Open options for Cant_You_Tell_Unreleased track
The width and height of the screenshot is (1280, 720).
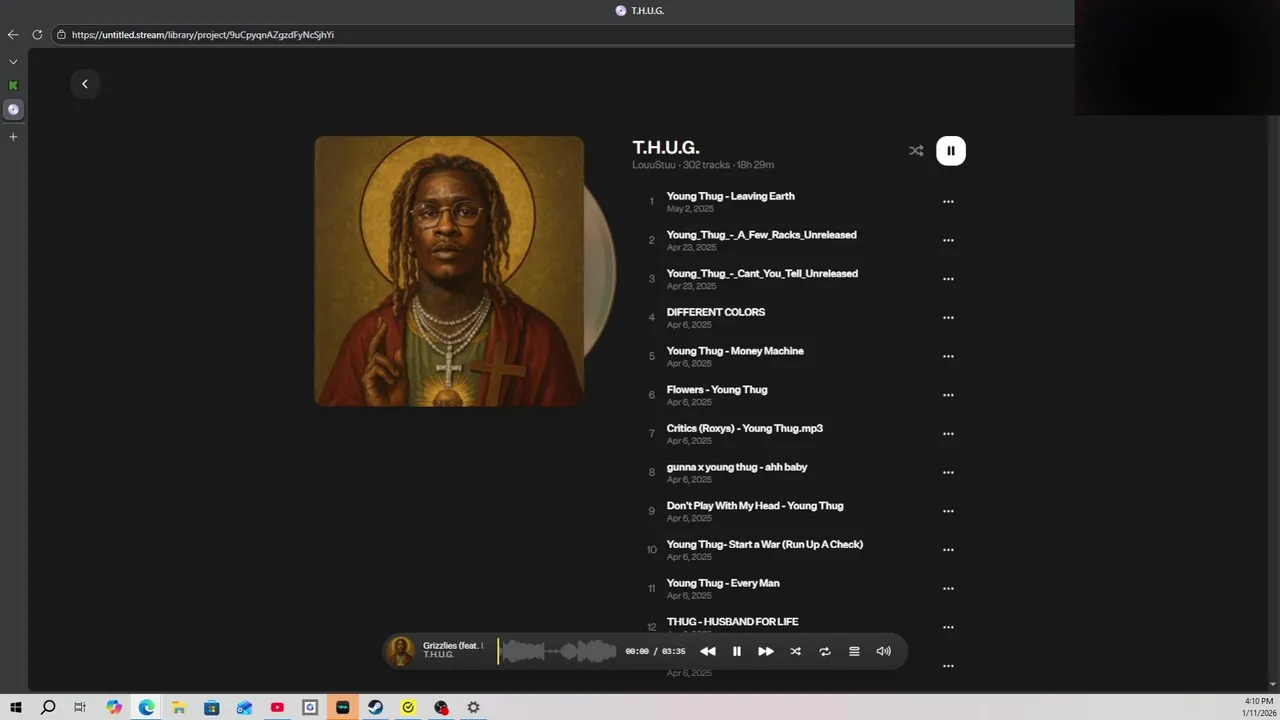click(948, 279)
